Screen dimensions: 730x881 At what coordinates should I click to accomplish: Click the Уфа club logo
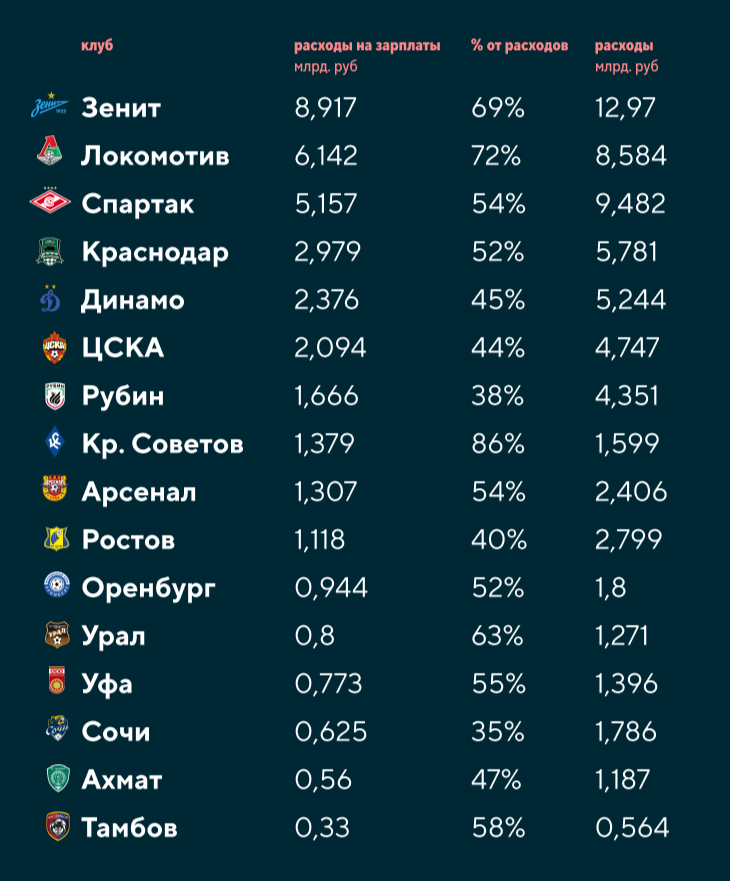tap(57, 680)
